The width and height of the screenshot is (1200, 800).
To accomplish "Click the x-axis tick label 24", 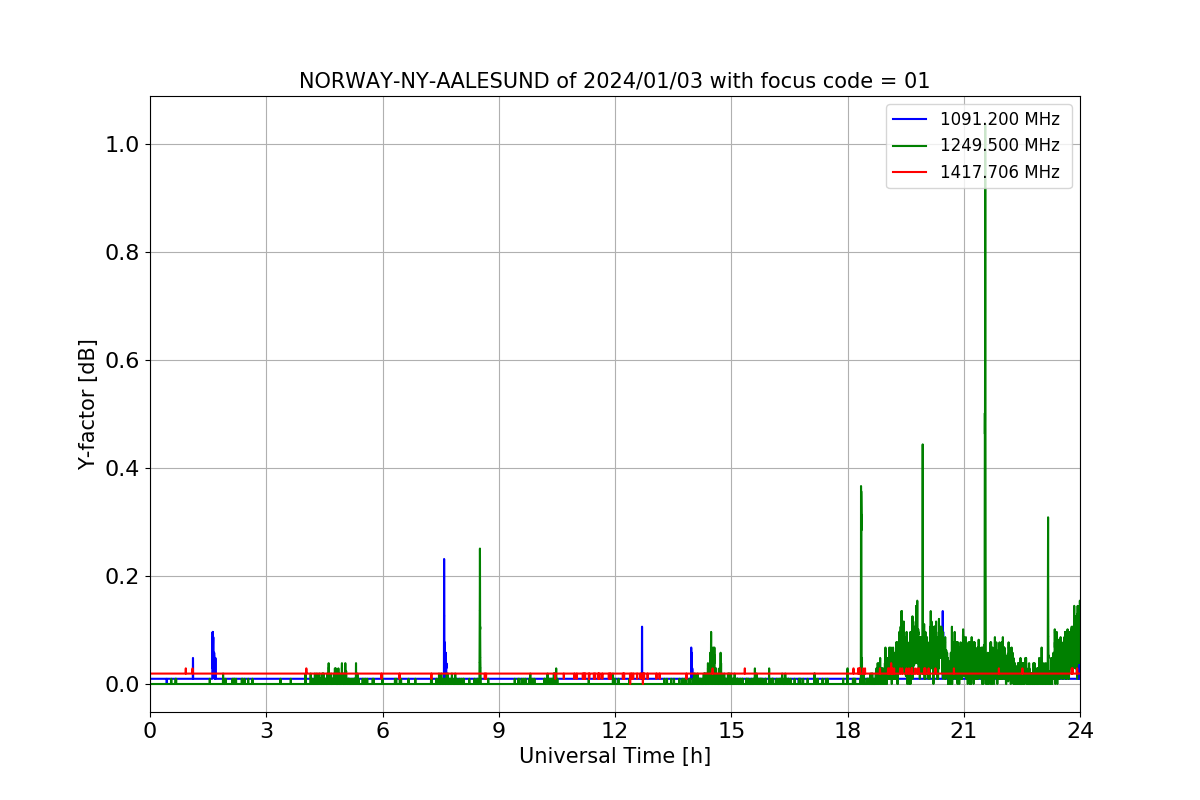I will tap(1080, 730).
